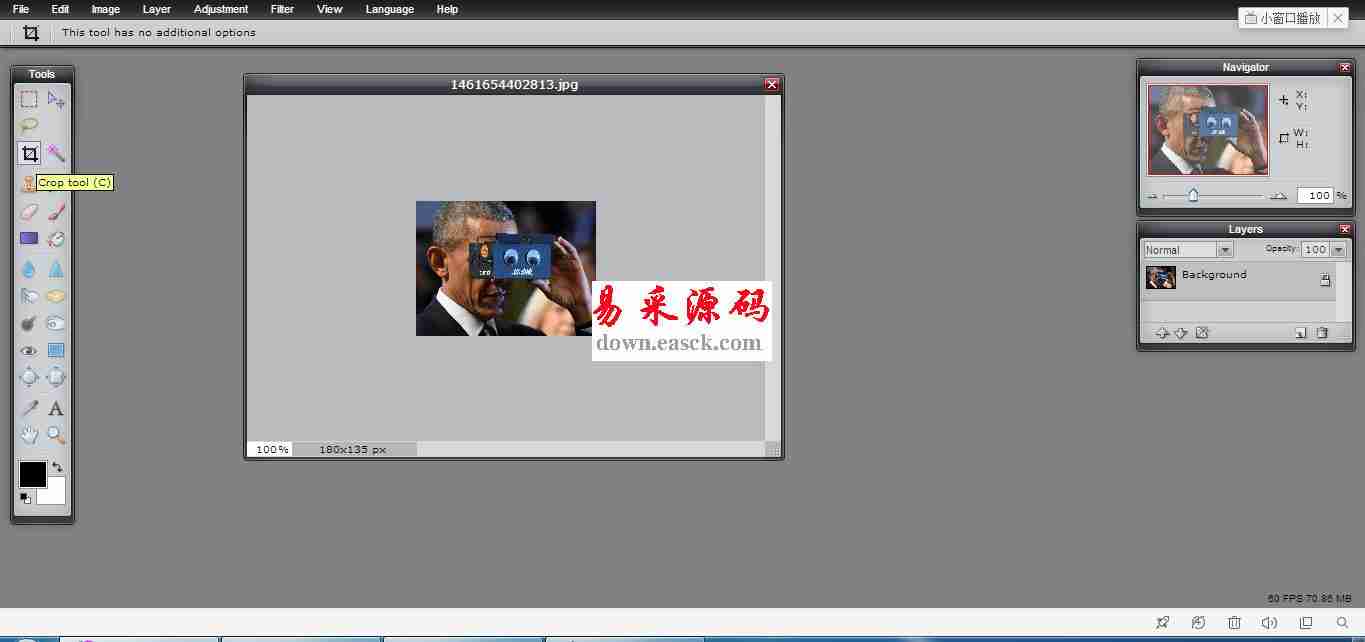Select the Blur water drop tool
This screenshot has height=642, width=1365.
[29, 268]
